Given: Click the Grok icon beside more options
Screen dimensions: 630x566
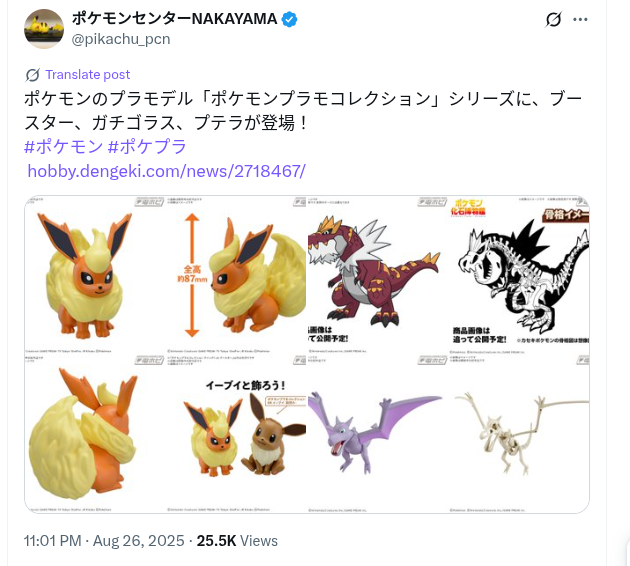Looking at the screenshot, I should point(553,19).
